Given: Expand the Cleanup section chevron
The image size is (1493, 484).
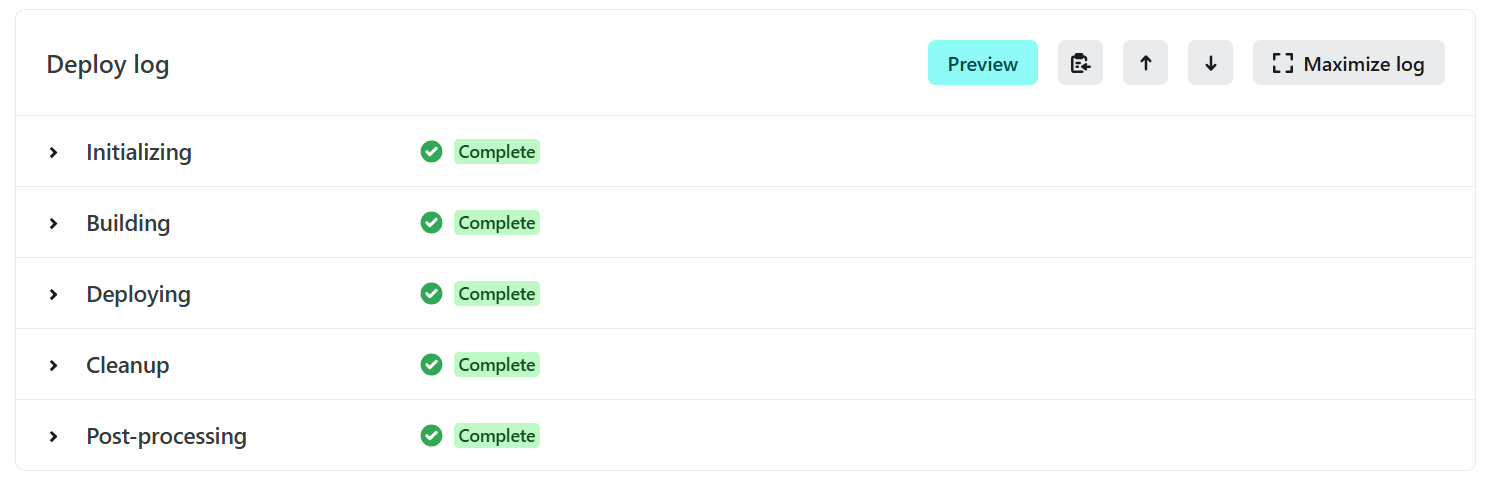Looking at the screenshot, I should pyautogui.click(x=54, y=366).
